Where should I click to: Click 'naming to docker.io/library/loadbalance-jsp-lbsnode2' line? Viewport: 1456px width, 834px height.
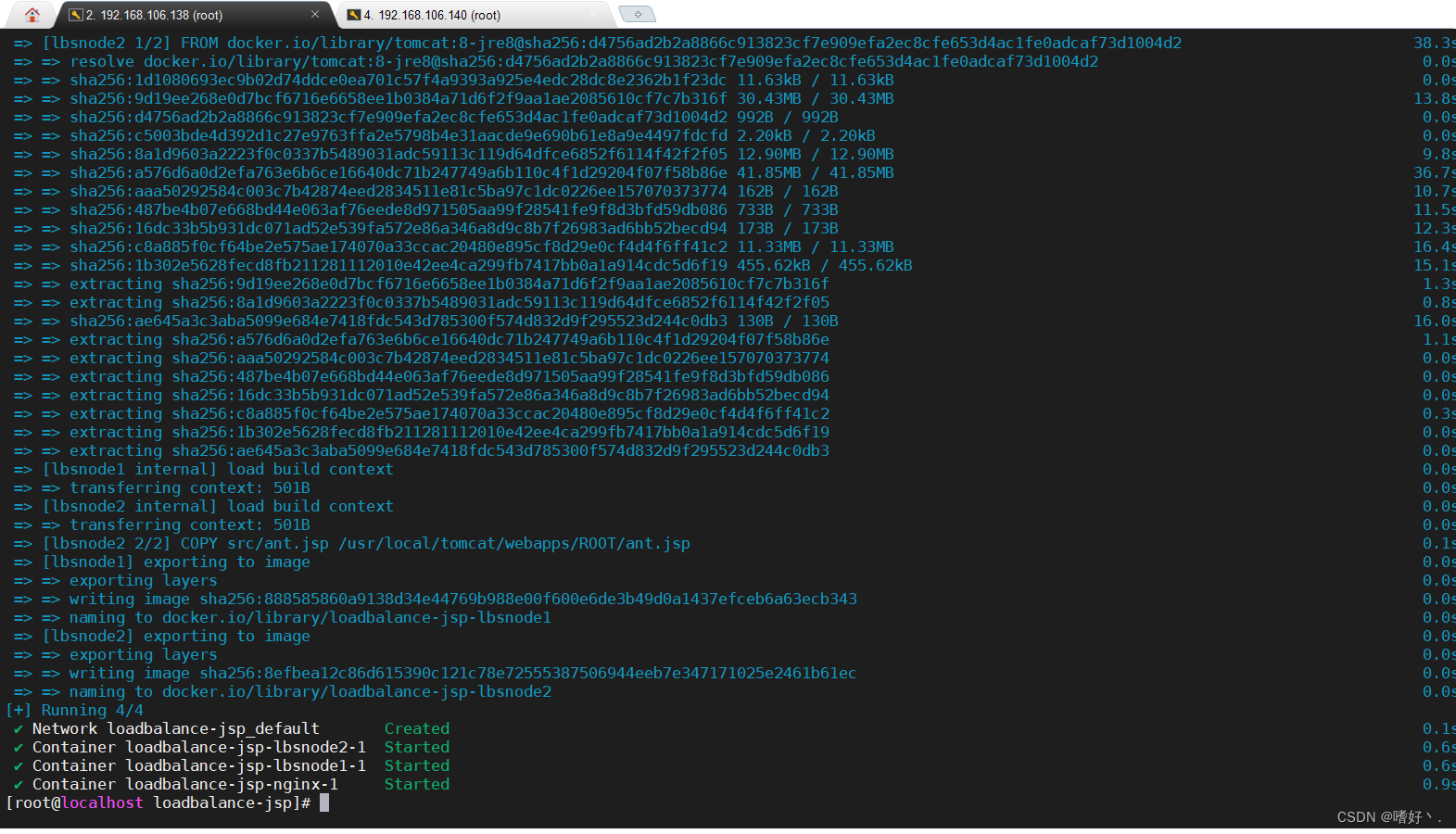[283, 691]
